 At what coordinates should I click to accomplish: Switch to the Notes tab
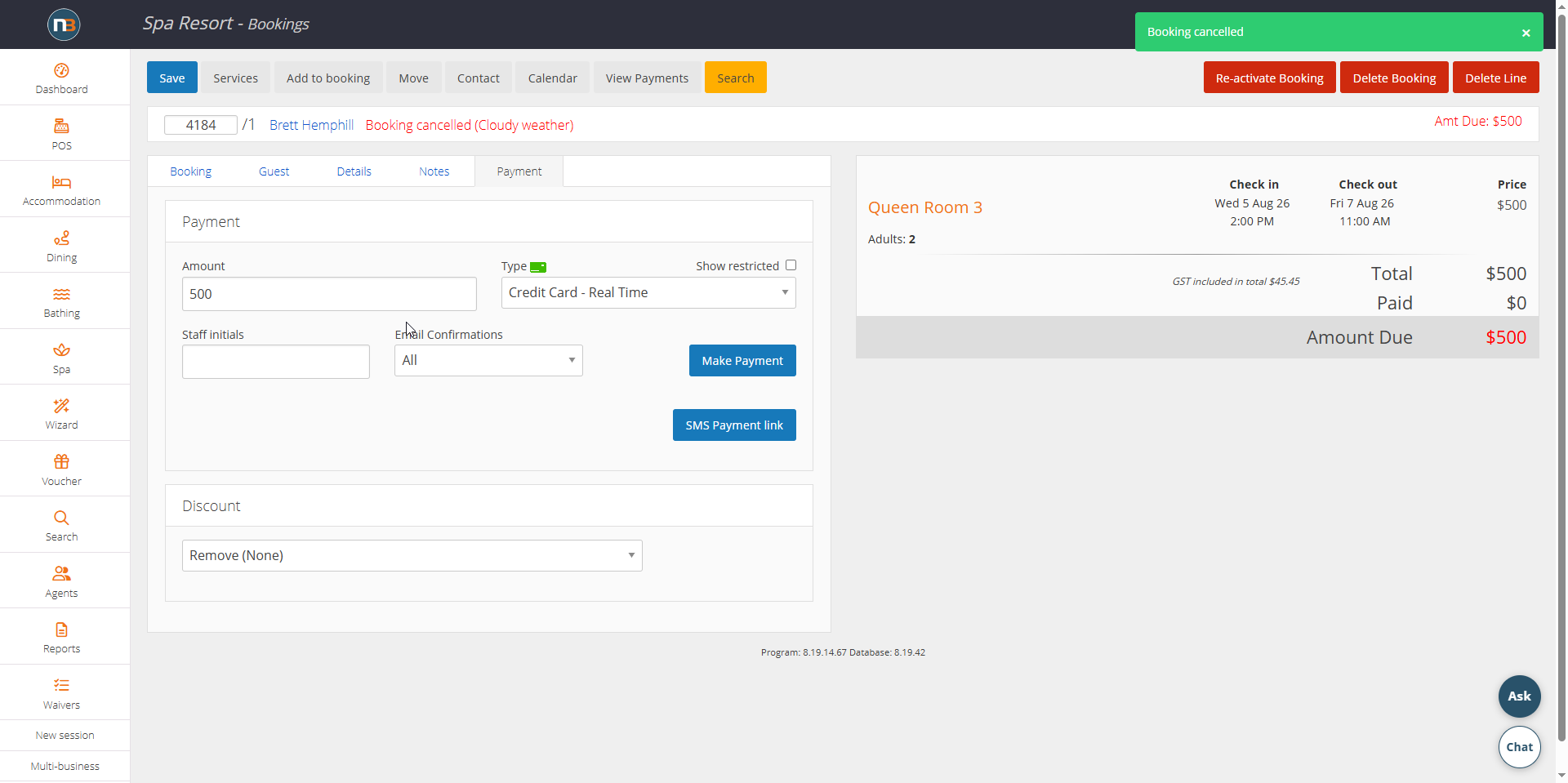point(434,171)
